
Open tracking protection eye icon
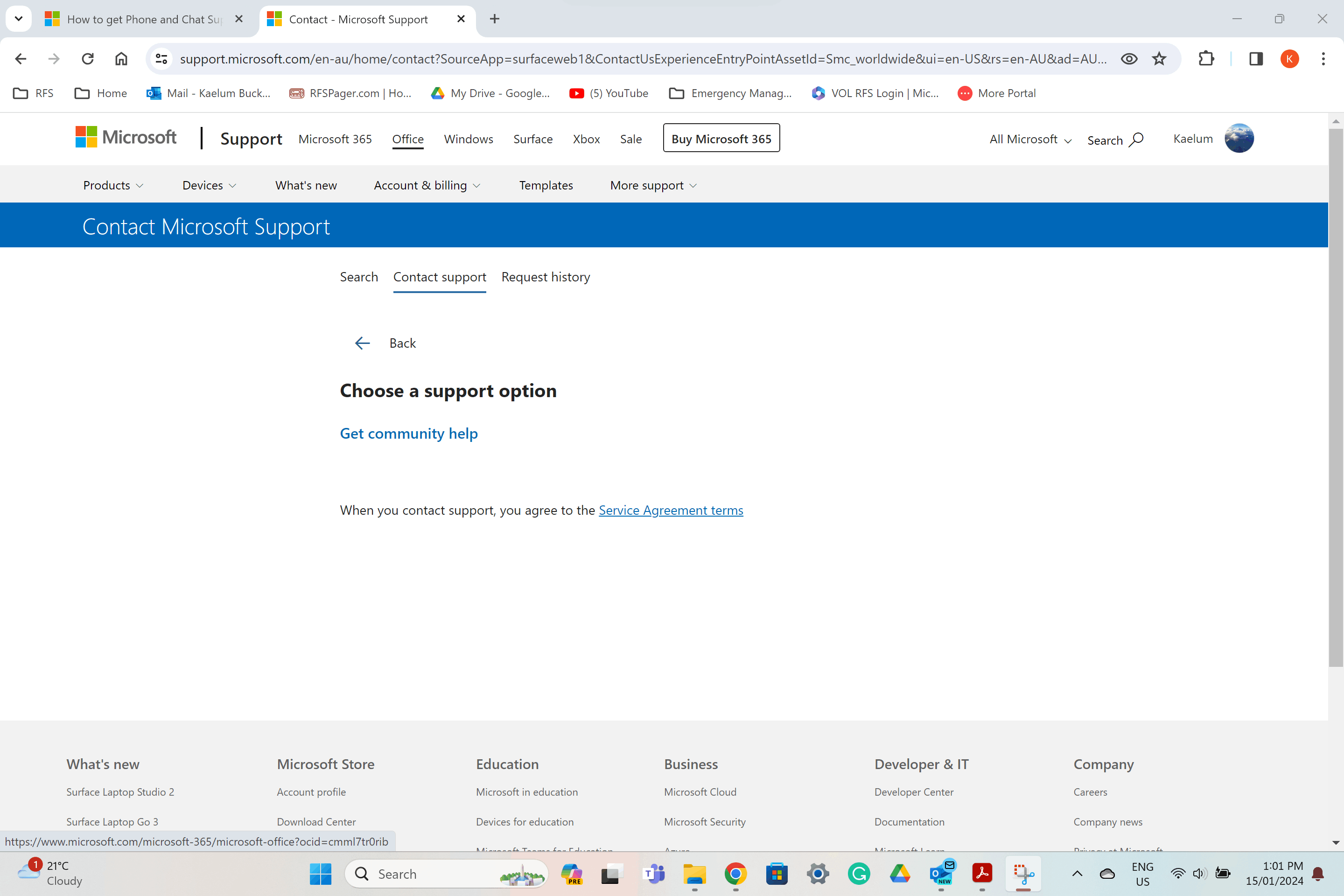coord(1128,59)
